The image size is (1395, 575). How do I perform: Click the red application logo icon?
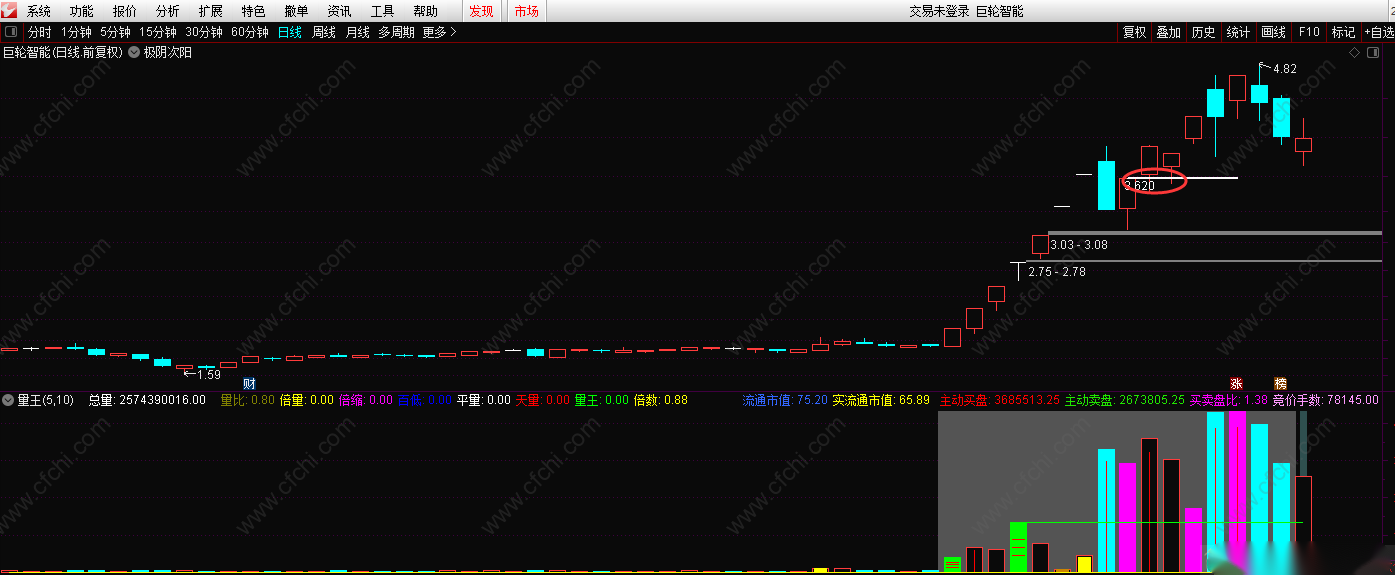[x=8, y=10]
